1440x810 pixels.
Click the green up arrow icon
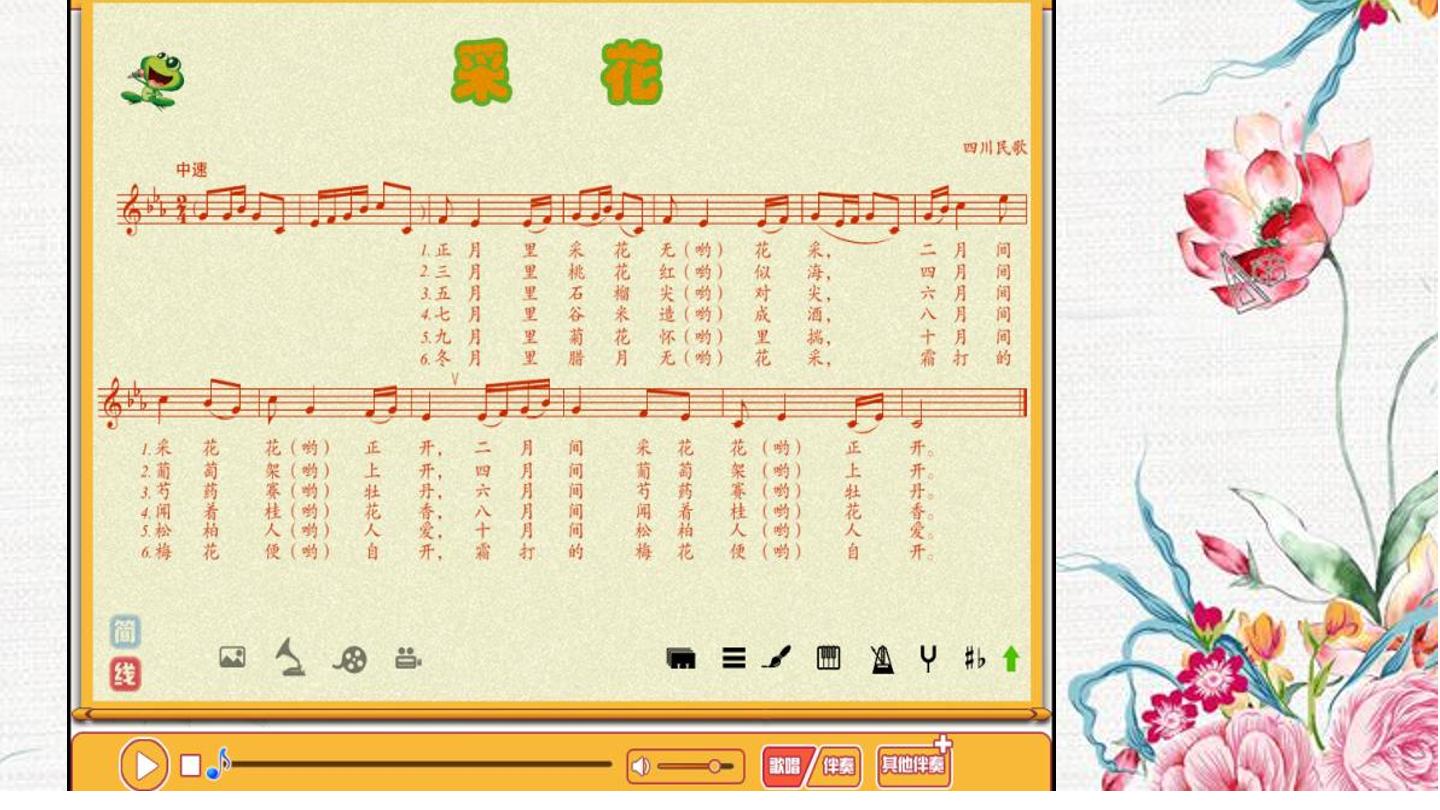point(1011,658)
